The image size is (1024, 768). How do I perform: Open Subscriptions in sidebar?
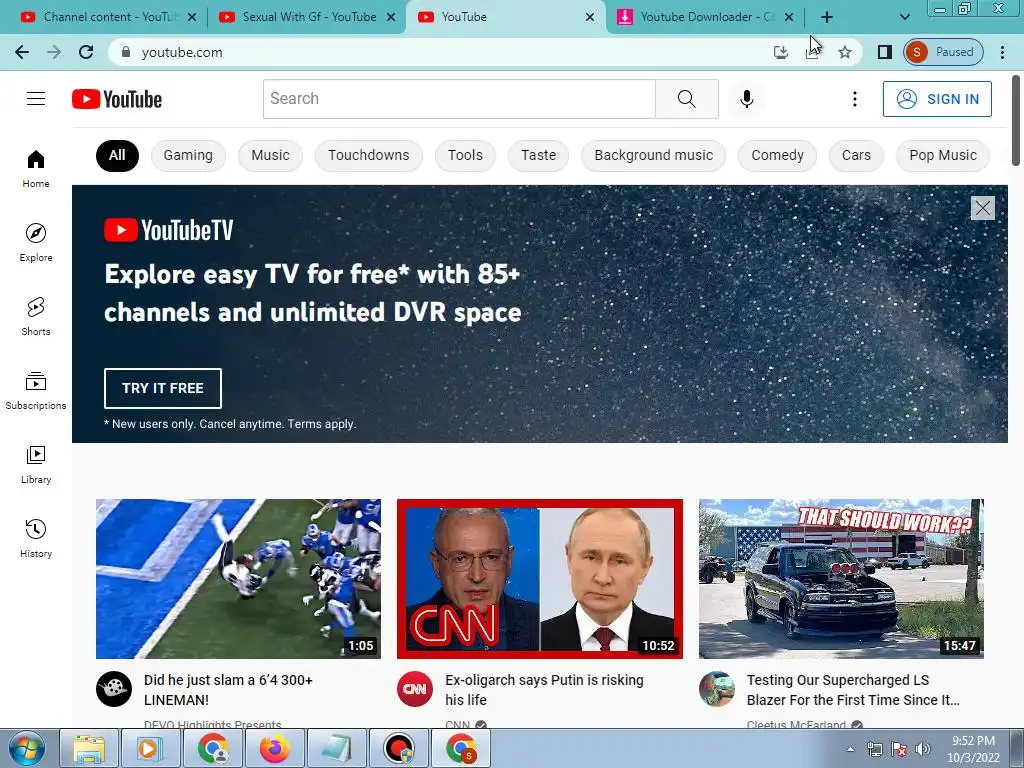[36, 391]
